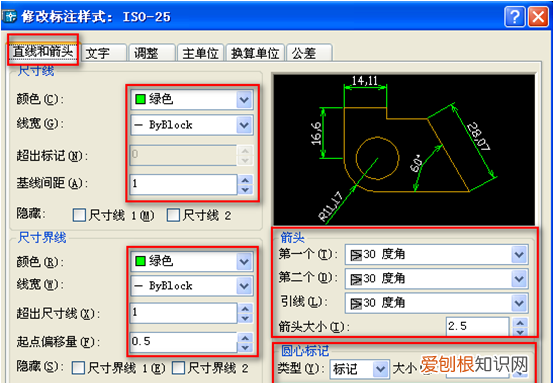Decrease the 超出尺寸线 value

coord(245,318)
